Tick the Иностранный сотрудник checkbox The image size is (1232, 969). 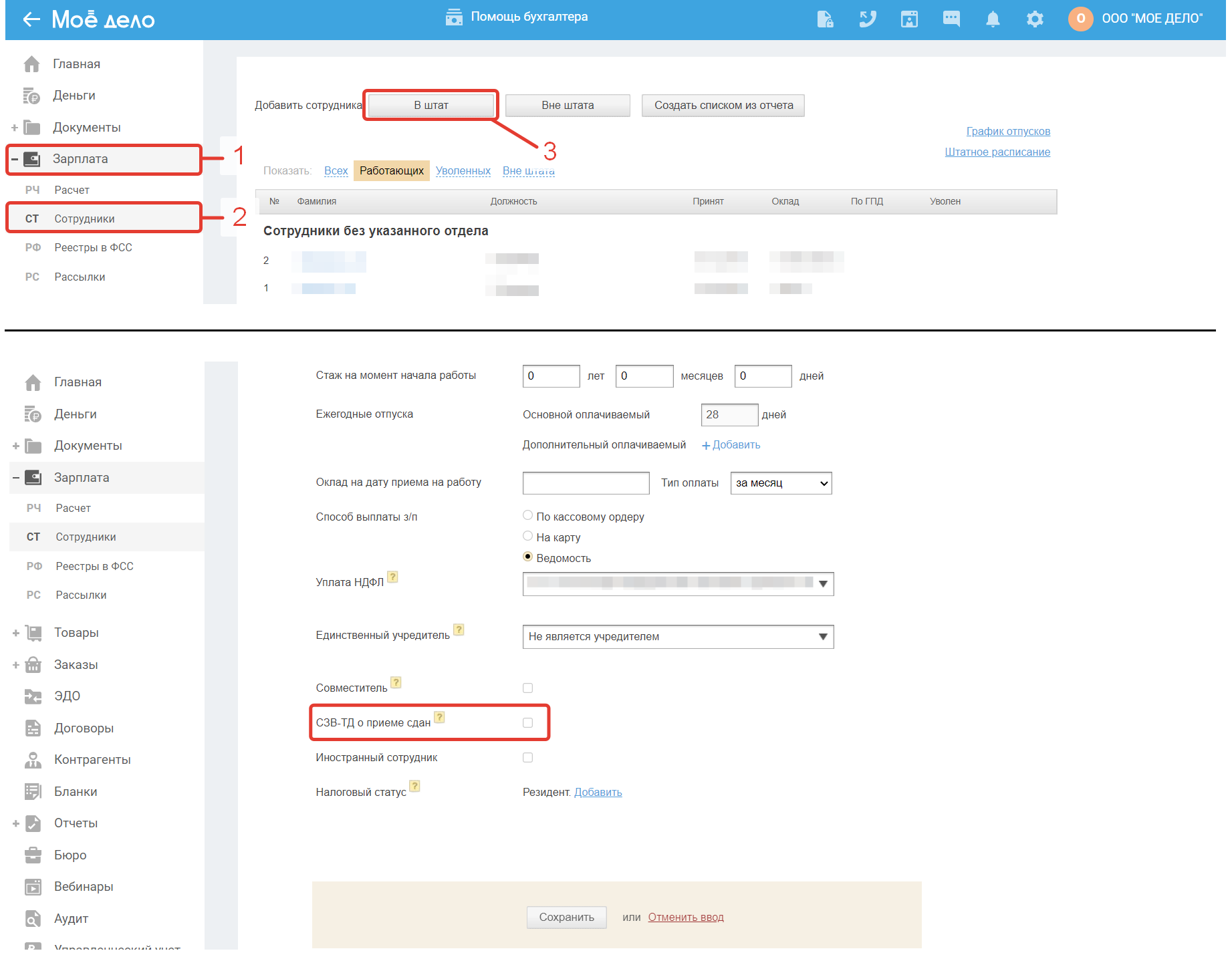[x=528, y=758]
